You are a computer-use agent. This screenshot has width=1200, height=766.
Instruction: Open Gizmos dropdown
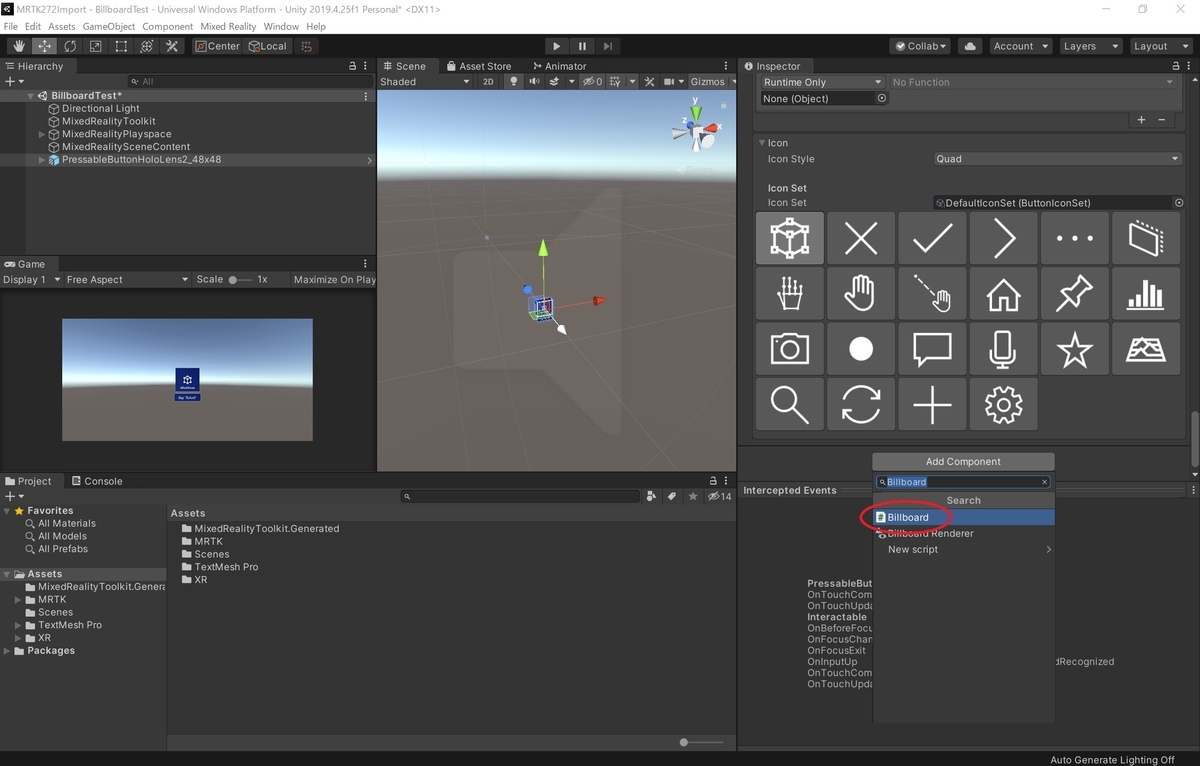click(712, 82)
